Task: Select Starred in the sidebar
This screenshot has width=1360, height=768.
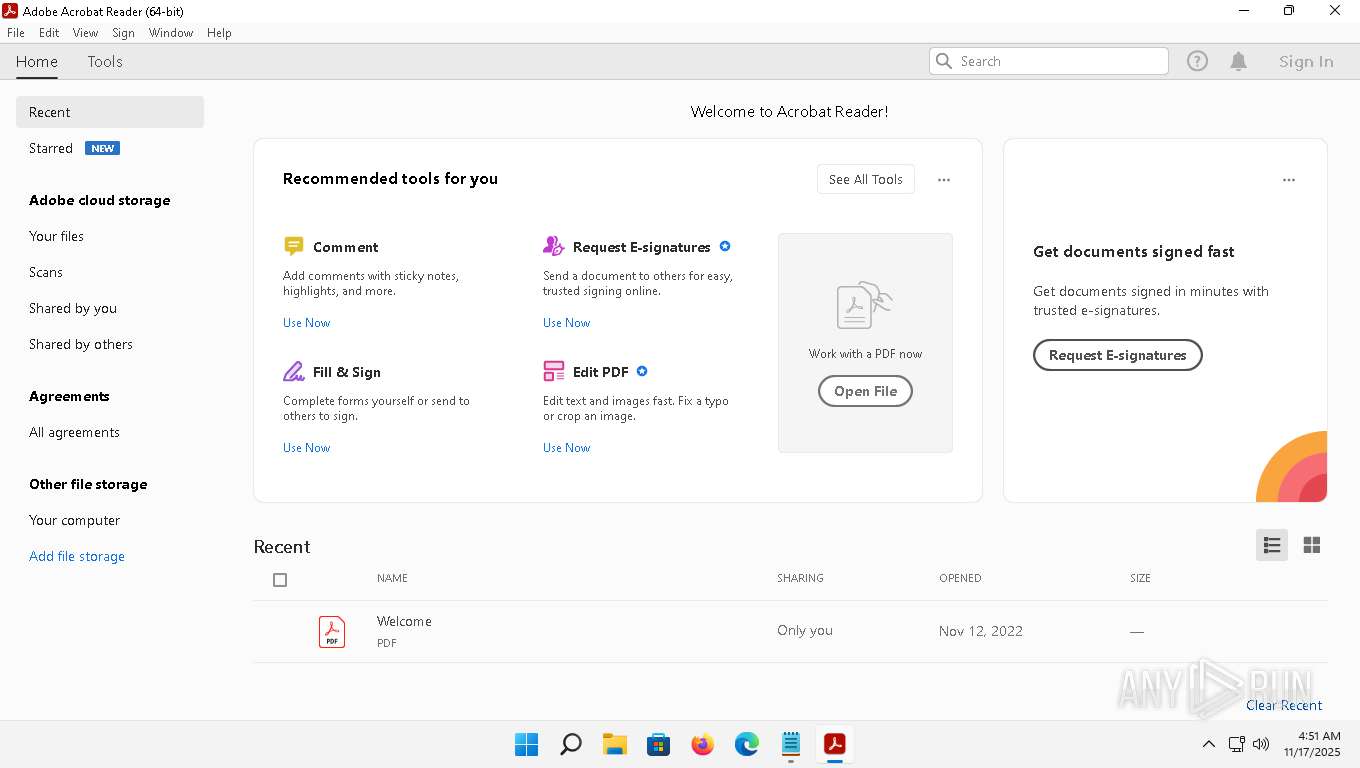Action: click(51, 148)
